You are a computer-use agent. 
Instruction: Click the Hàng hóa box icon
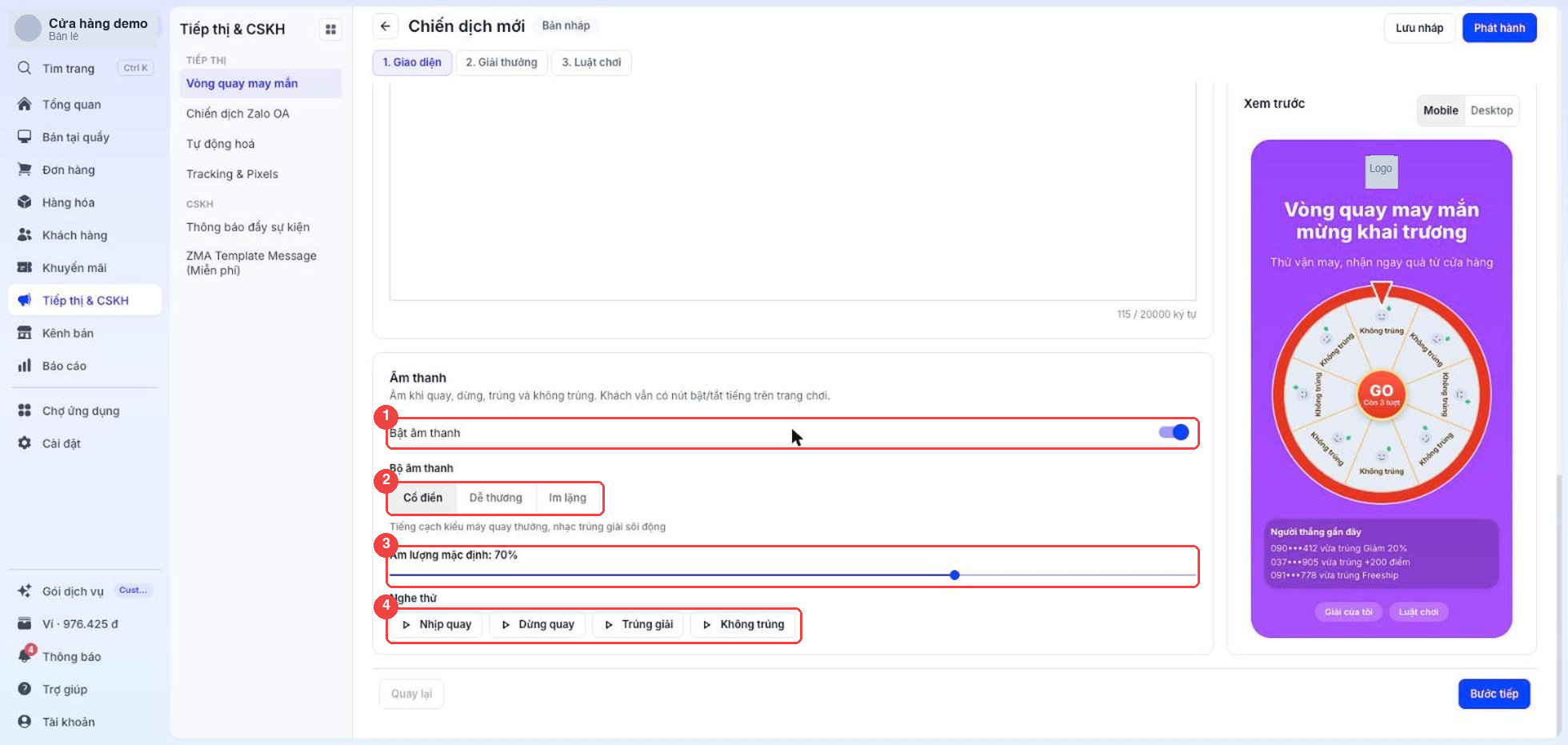(25, 202)
